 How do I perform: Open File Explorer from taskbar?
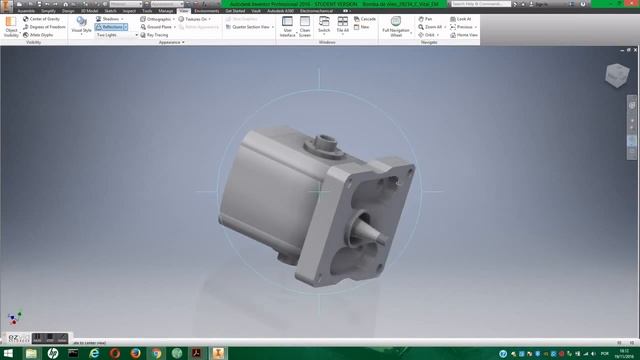coord(31,353)
